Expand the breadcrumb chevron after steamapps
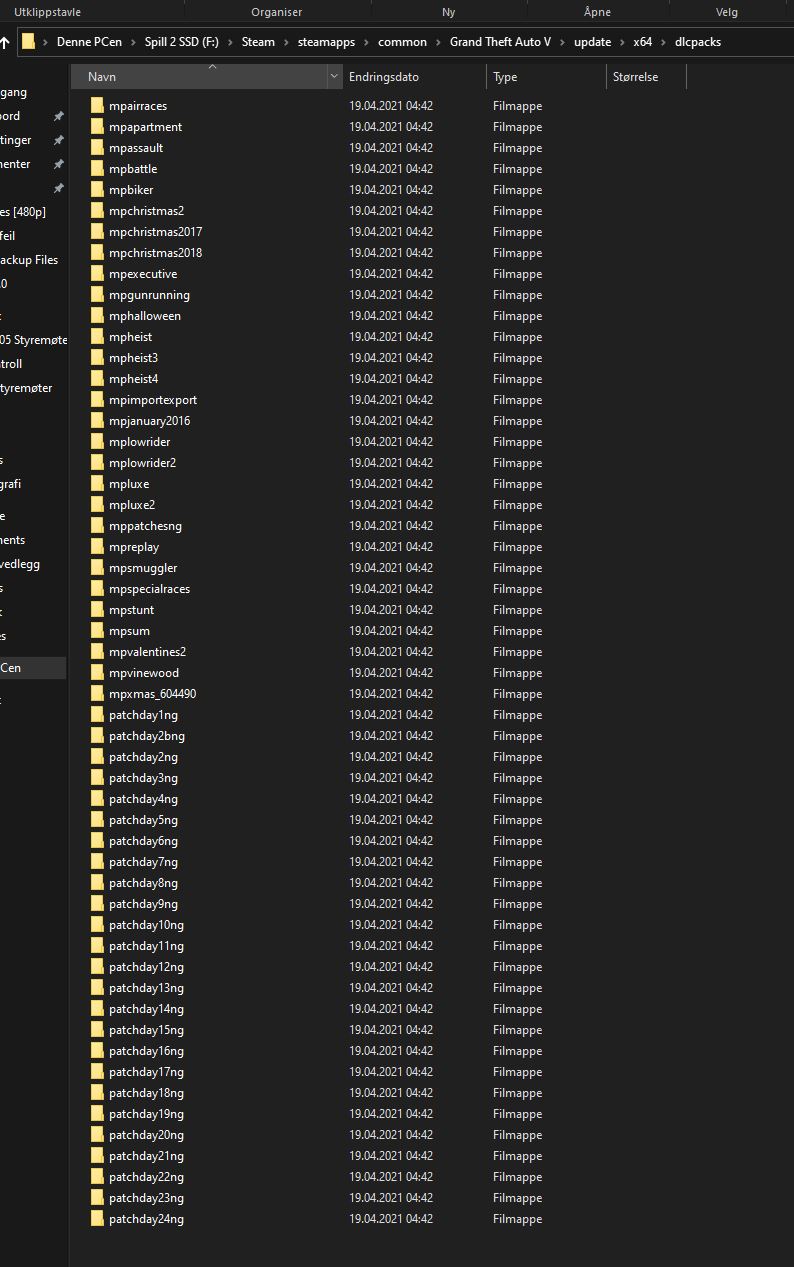Image resolution: width=794 pixels, height=1267 pixels. (x=366, y=42)
